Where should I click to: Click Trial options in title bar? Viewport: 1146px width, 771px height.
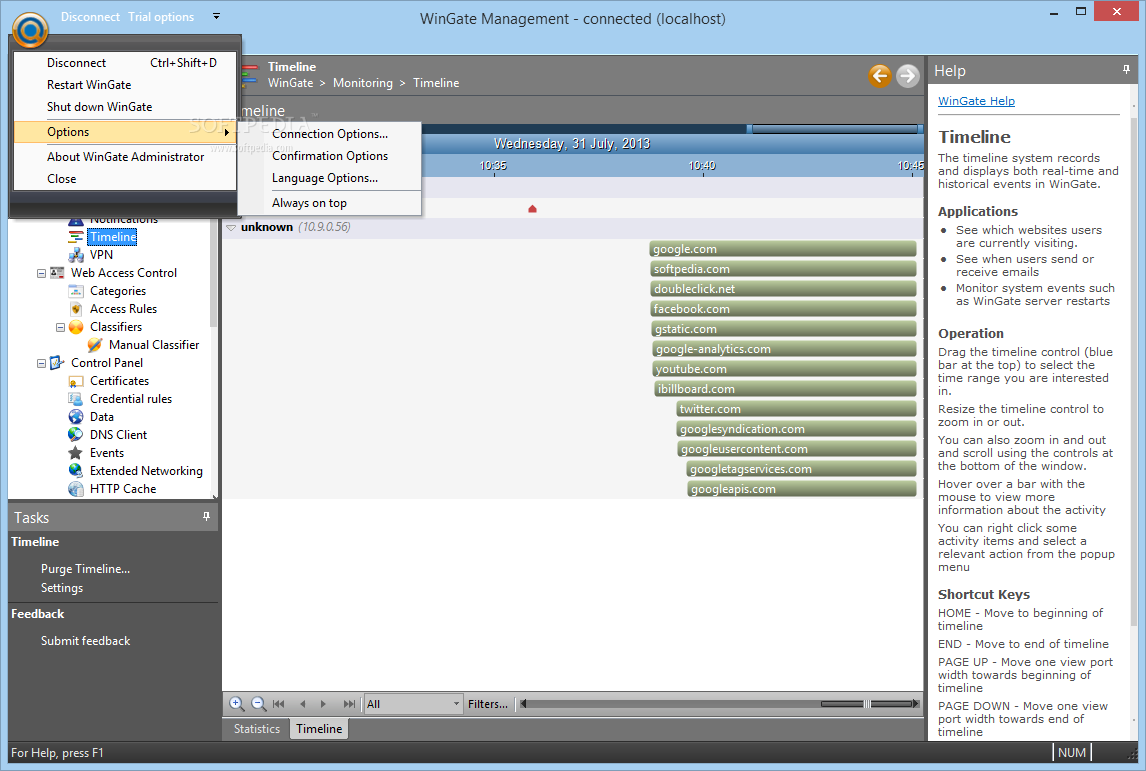[161, 16]
